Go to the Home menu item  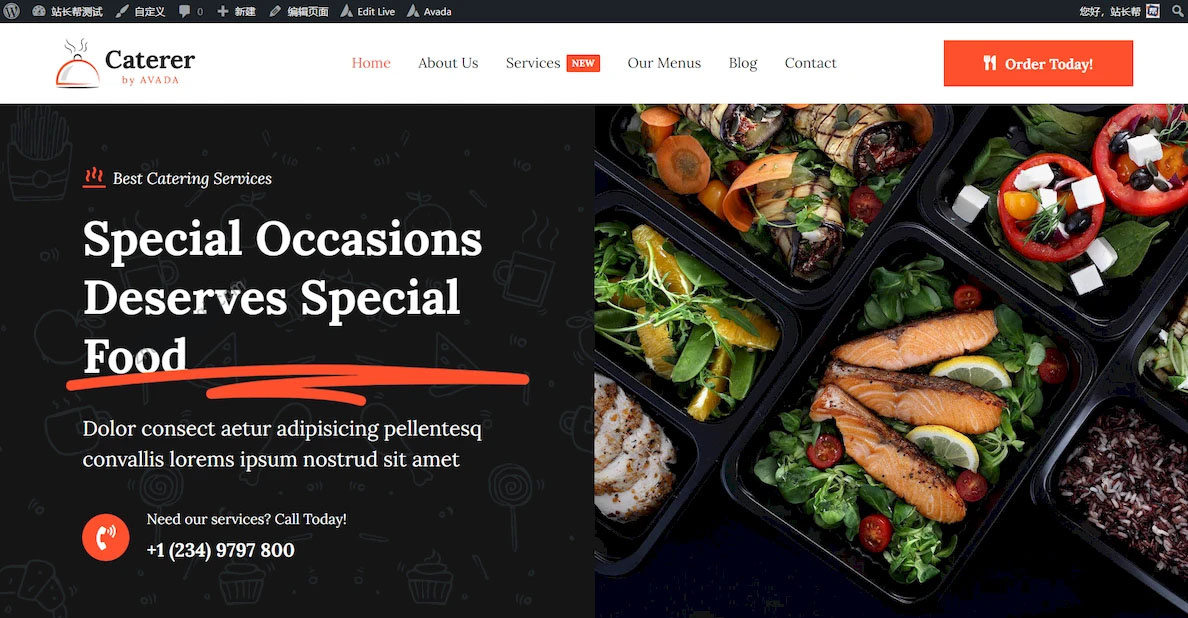pos(371,63)
